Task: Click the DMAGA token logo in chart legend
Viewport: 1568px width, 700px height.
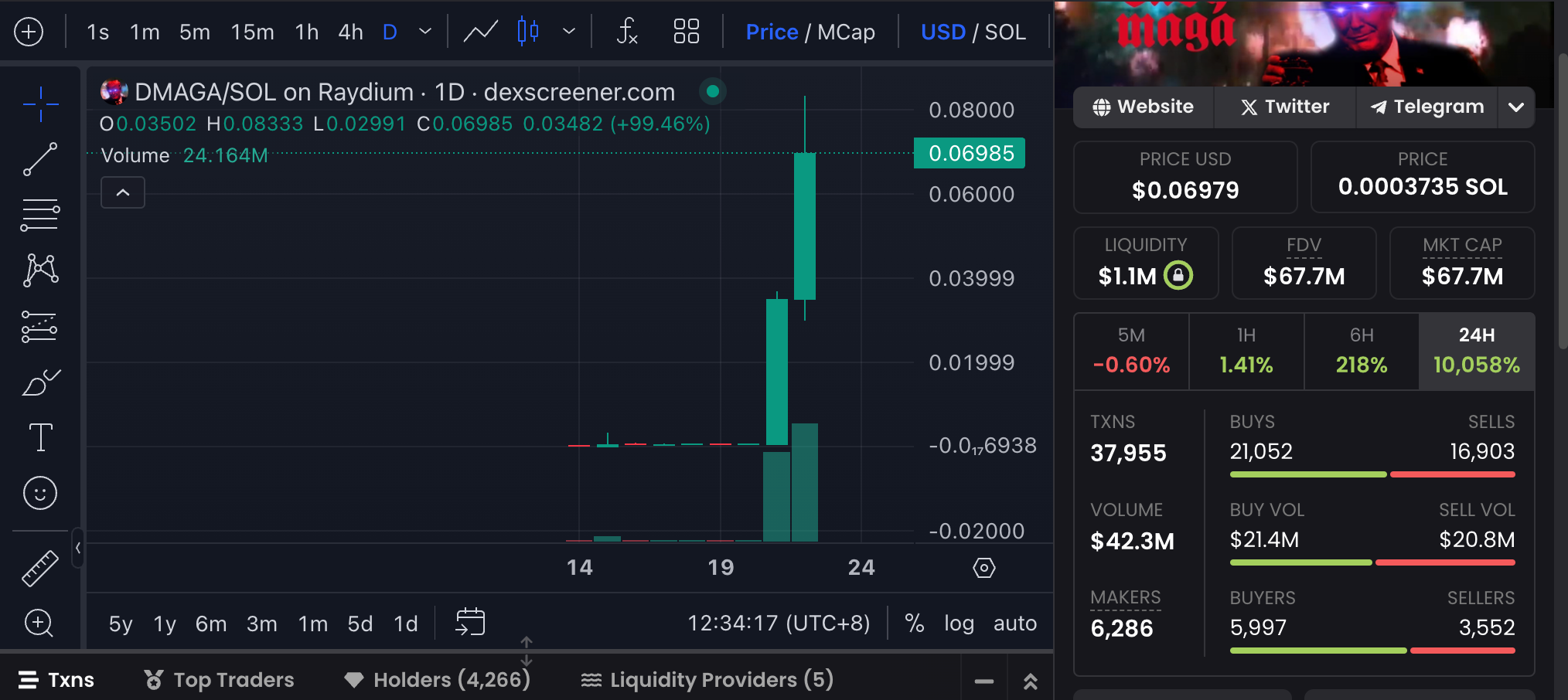Action: click(x=114, y=92)
